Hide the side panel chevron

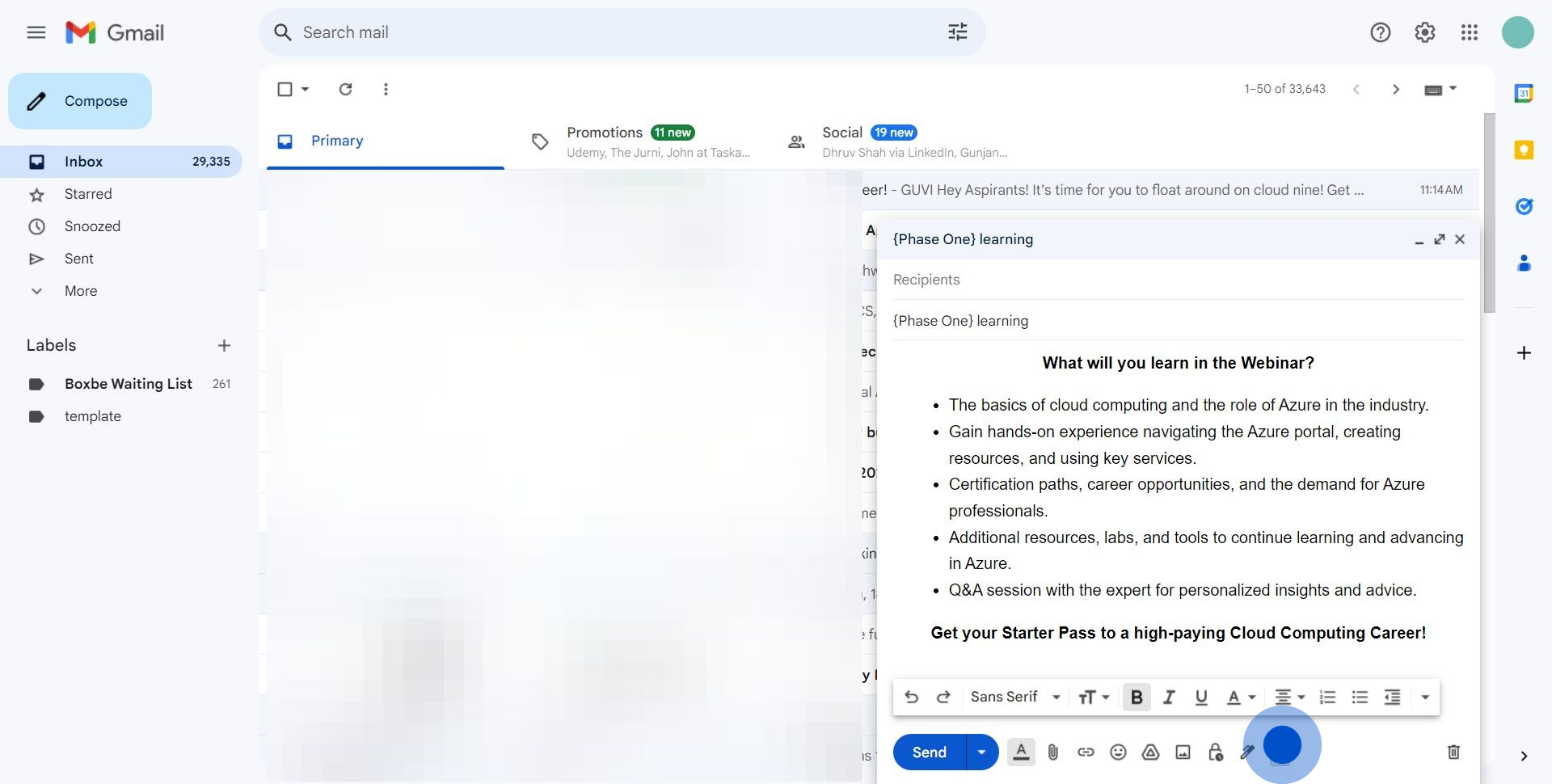pyautogui.click(x=1523, y=757)
